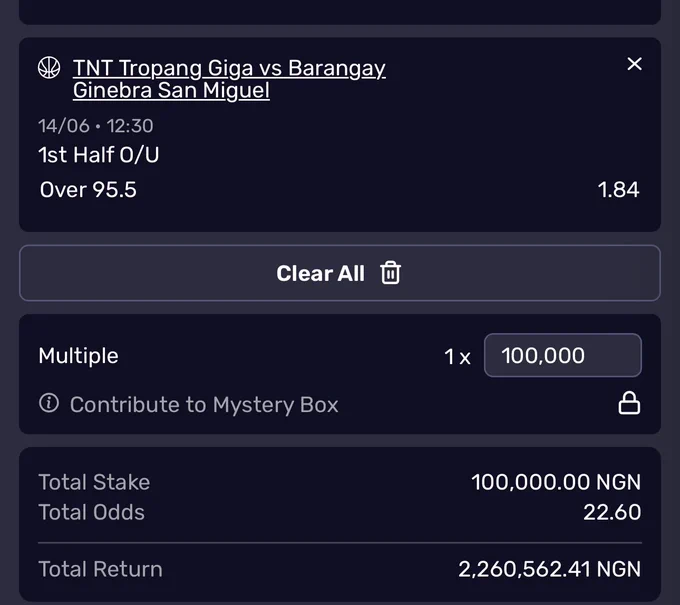Screen dimensions: 680x605
Task: Remove the TNT Tropang Giga selection
Action: pyautogui.click(x=634, y=64)
